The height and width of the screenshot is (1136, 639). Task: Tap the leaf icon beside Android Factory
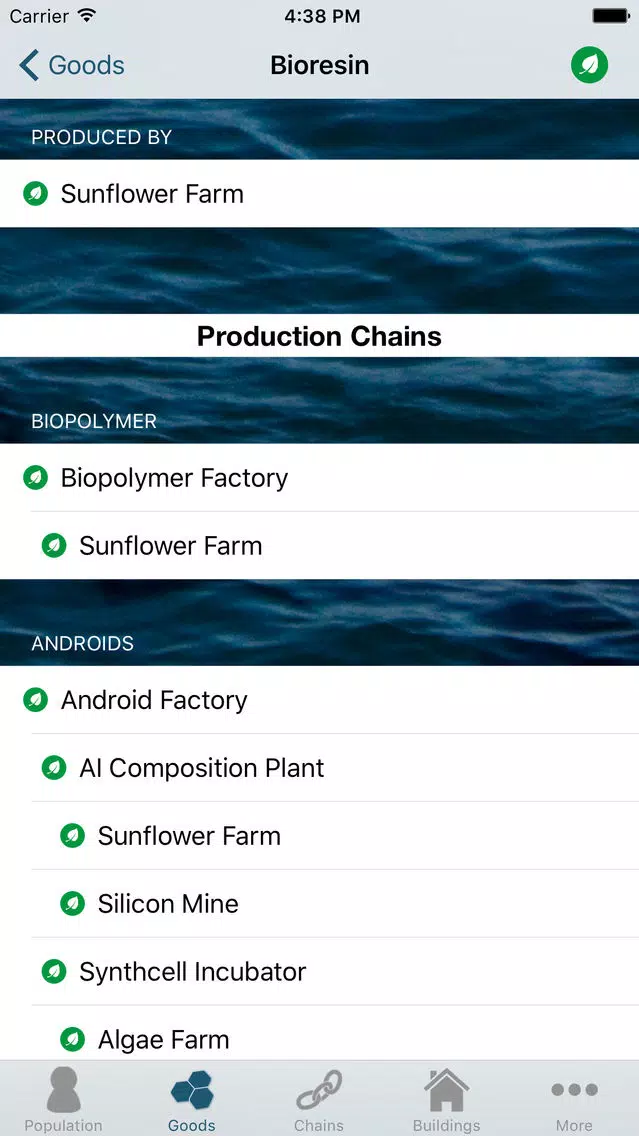[36, 700]
